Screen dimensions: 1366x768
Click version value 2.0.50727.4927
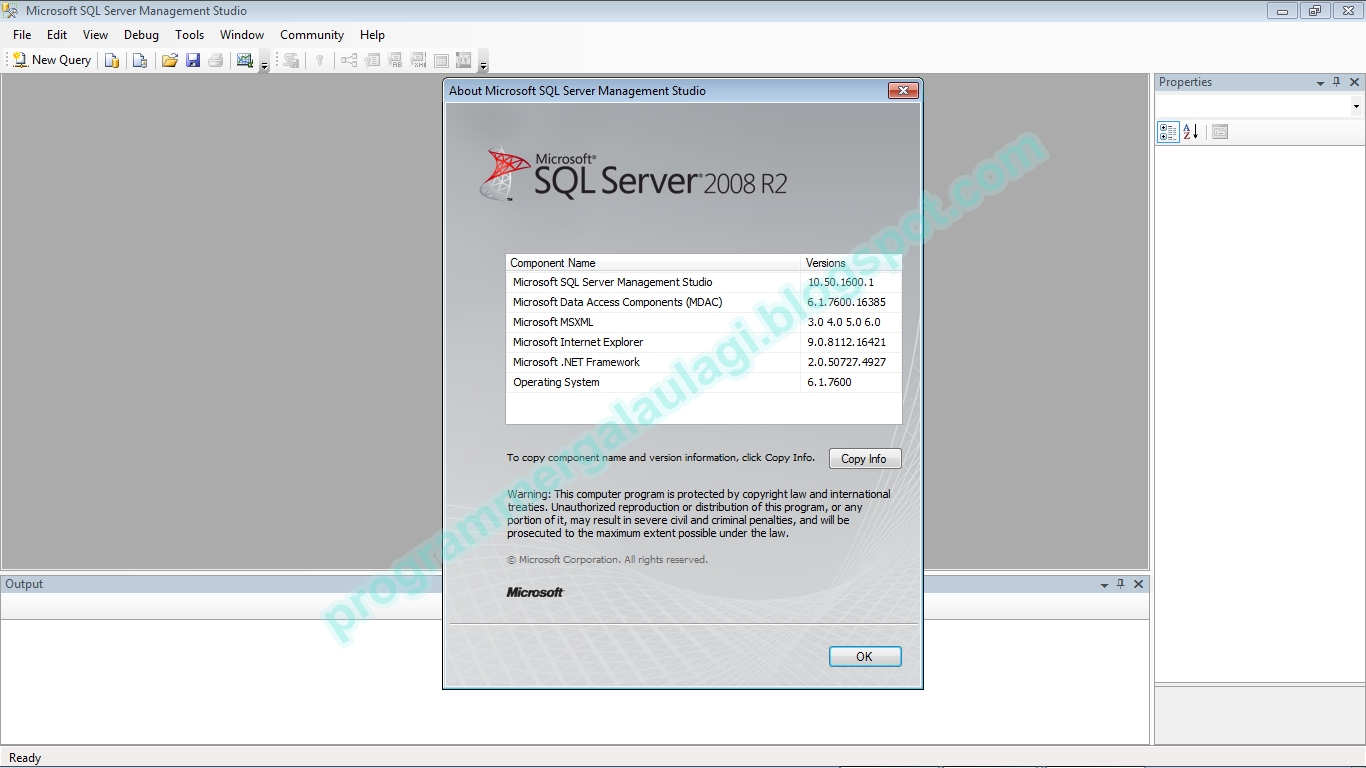coord(847,362)
